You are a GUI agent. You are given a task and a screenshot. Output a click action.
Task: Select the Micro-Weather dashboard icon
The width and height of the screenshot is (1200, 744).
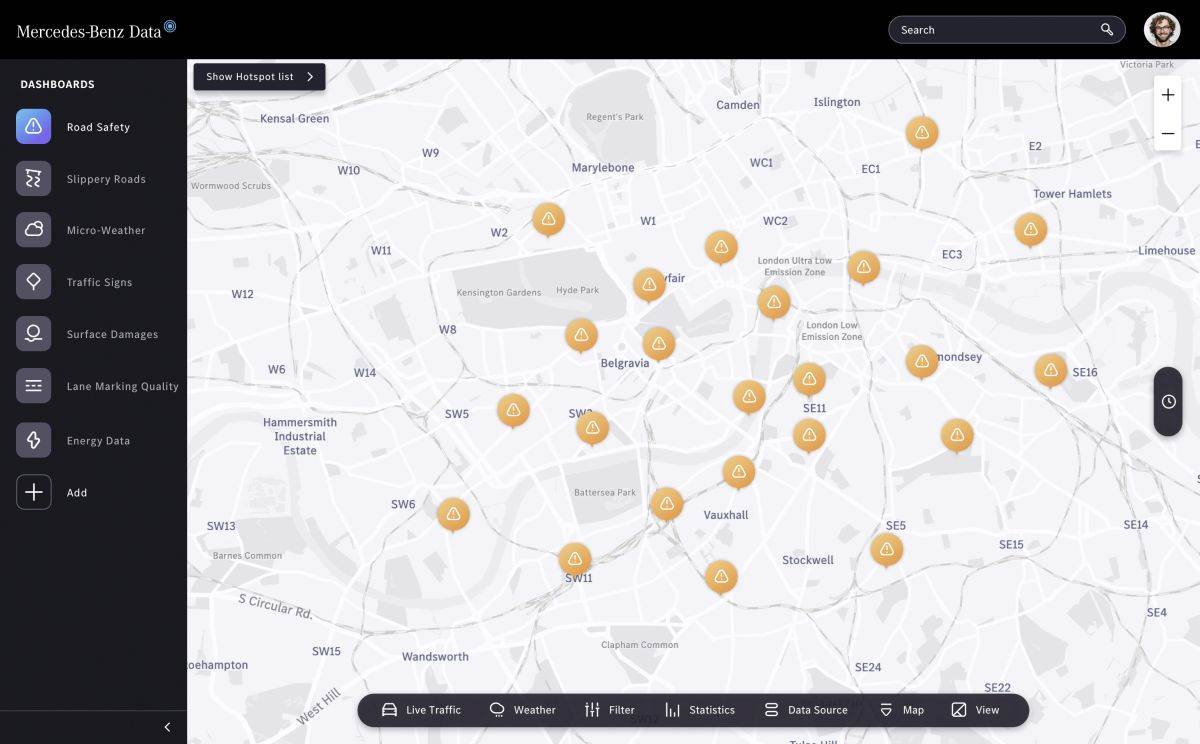click(33, 230)
